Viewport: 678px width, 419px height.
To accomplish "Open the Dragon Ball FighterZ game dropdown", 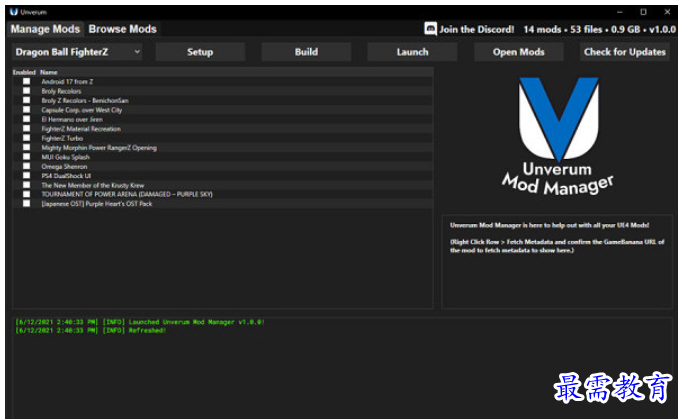I will (x=77, y=52).
